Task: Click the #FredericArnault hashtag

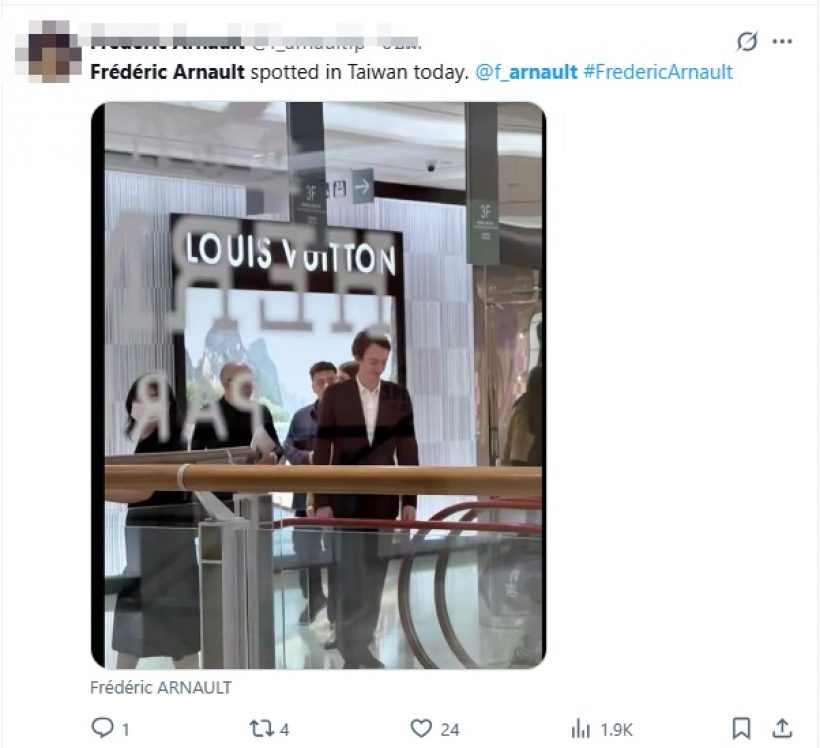Action: (657, 72)
